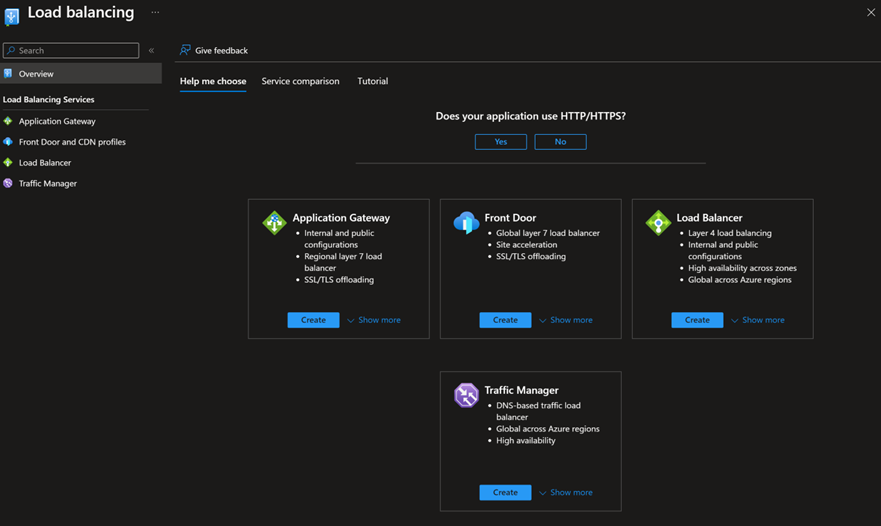This screenshot has height=526, width=881.
Task: Click the Front Door card title
Action: pos(510,217)
